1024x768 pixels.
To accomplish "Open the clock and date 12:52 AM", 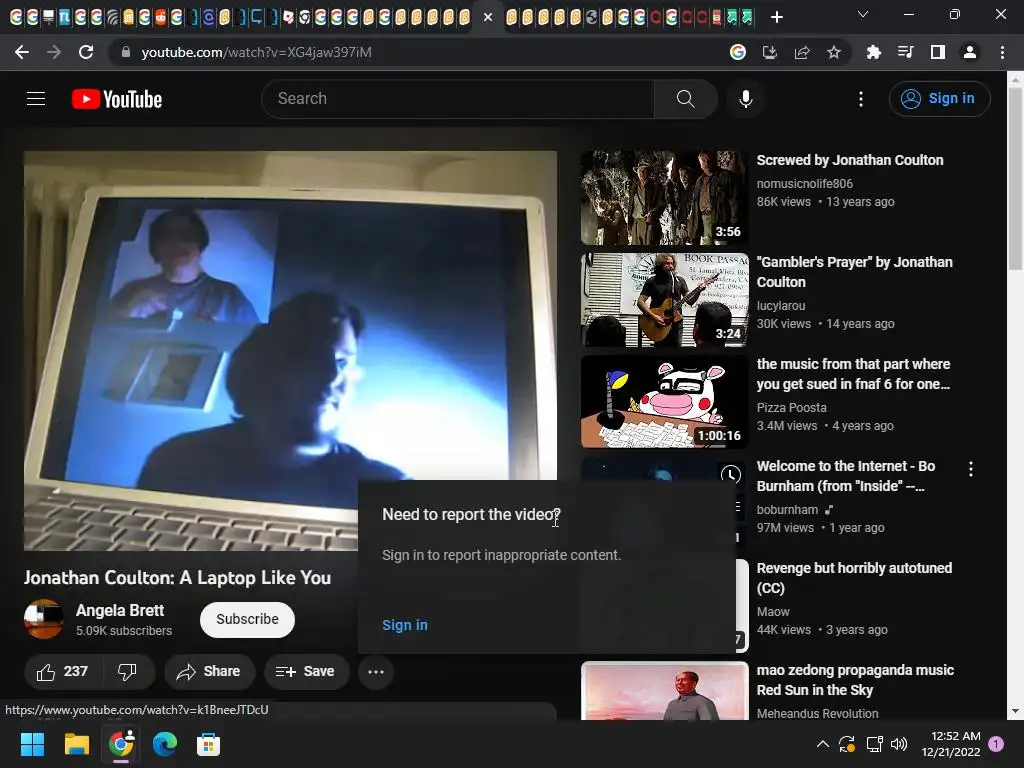I will (951, 744).
